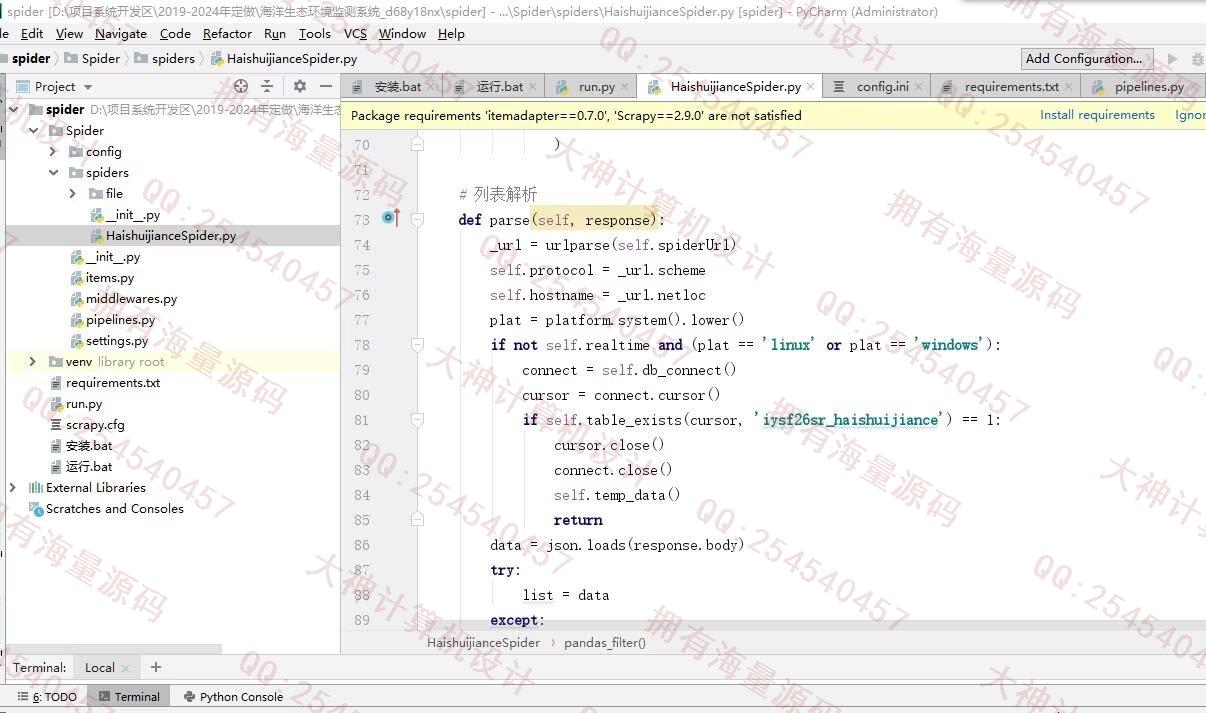Switch to the pipelines.py editor tab
The image size is (1206, 713).
coord(1143,87)
